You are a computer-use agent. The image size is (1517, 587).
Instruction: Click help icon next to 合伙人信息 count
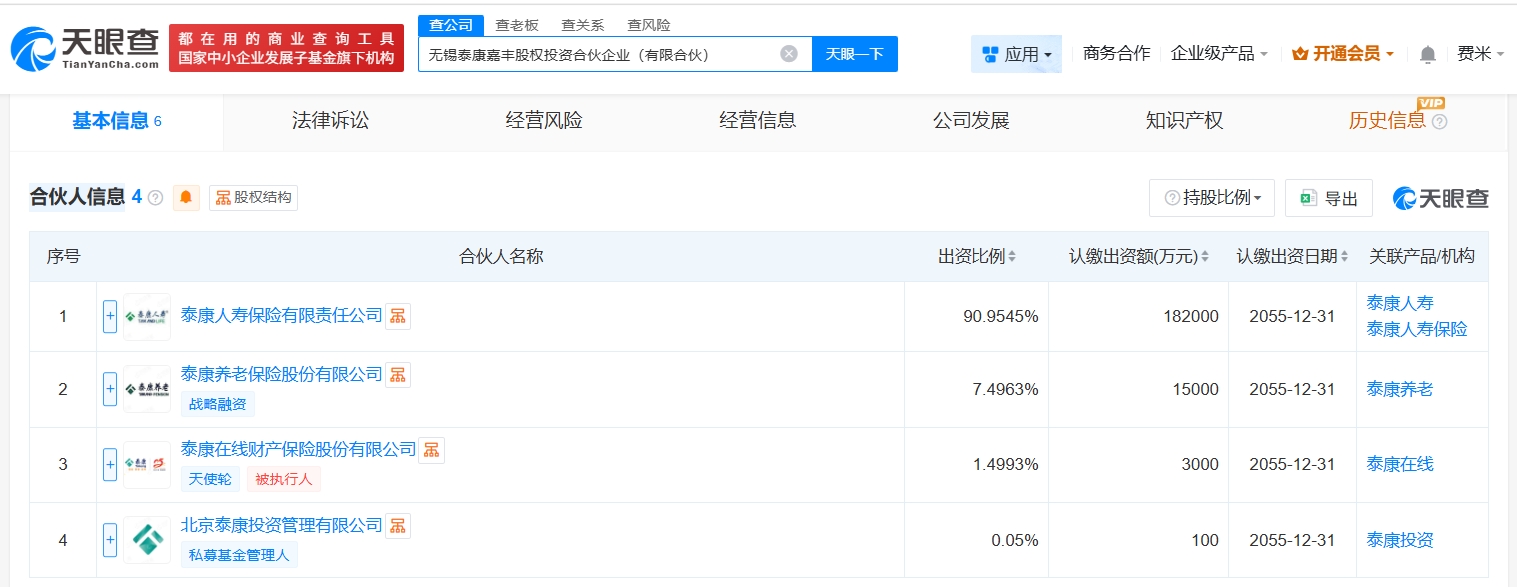coord(155,198)
